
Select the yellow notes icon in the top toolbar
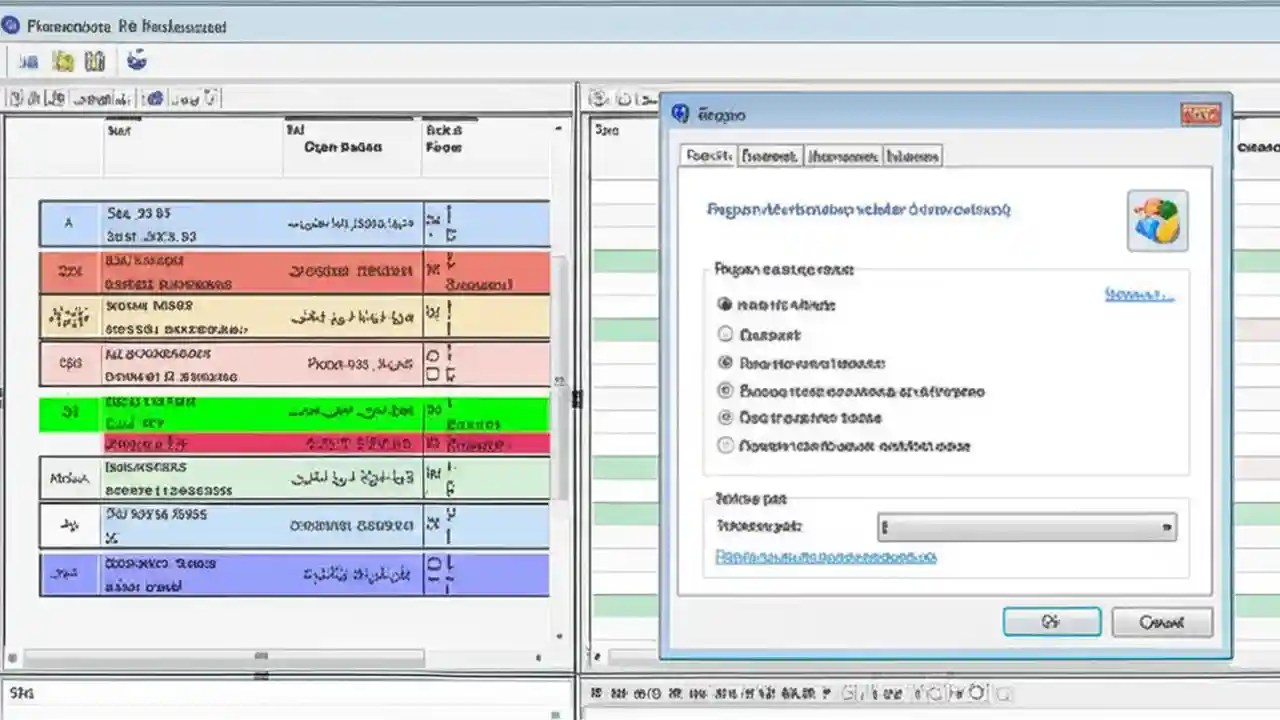point(62,61)
